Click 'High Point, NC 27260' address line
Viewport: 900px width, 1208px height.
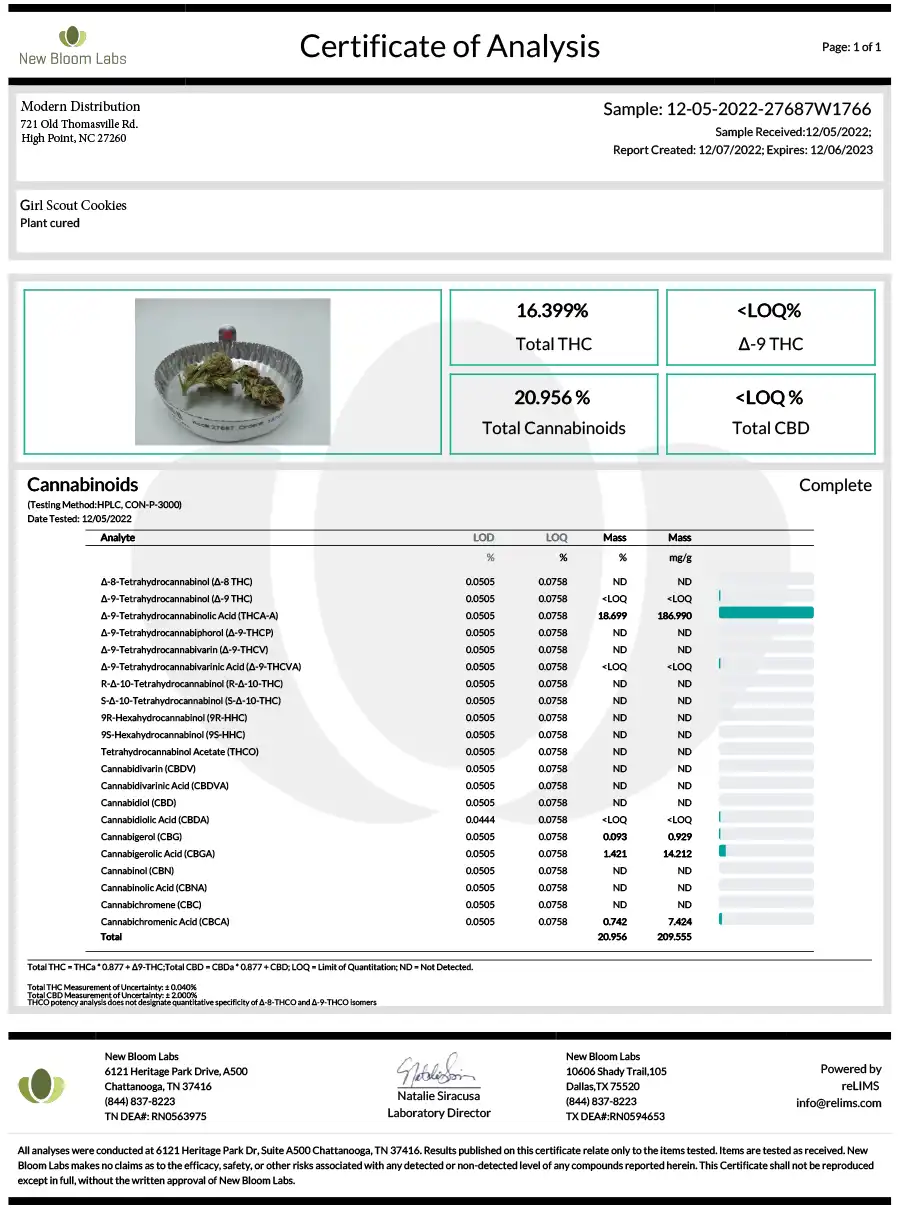point(73,138)
